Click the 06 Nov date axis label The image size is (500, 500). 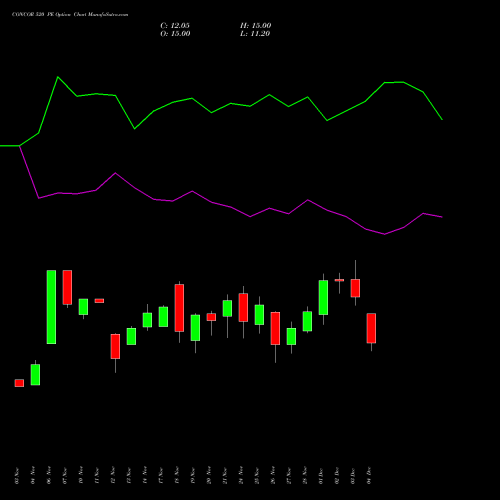(49, 476)
